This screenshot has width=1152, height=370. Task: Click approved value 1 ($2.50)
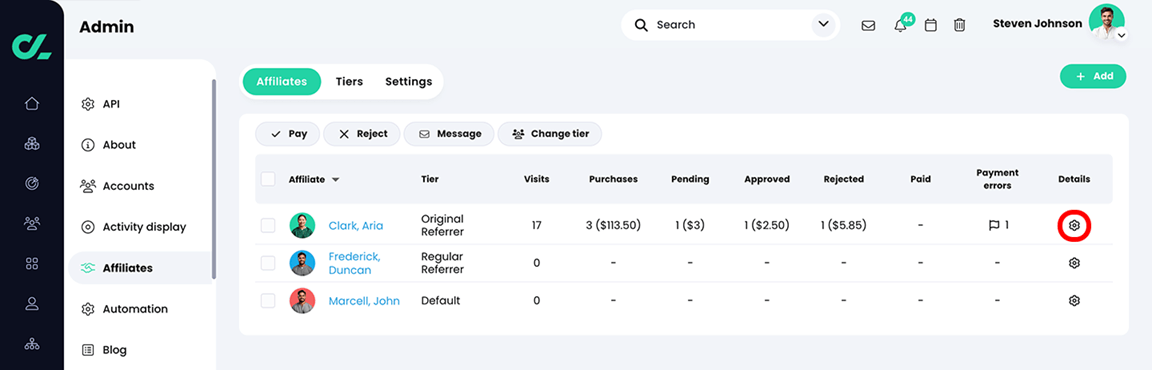click(767, 225)
